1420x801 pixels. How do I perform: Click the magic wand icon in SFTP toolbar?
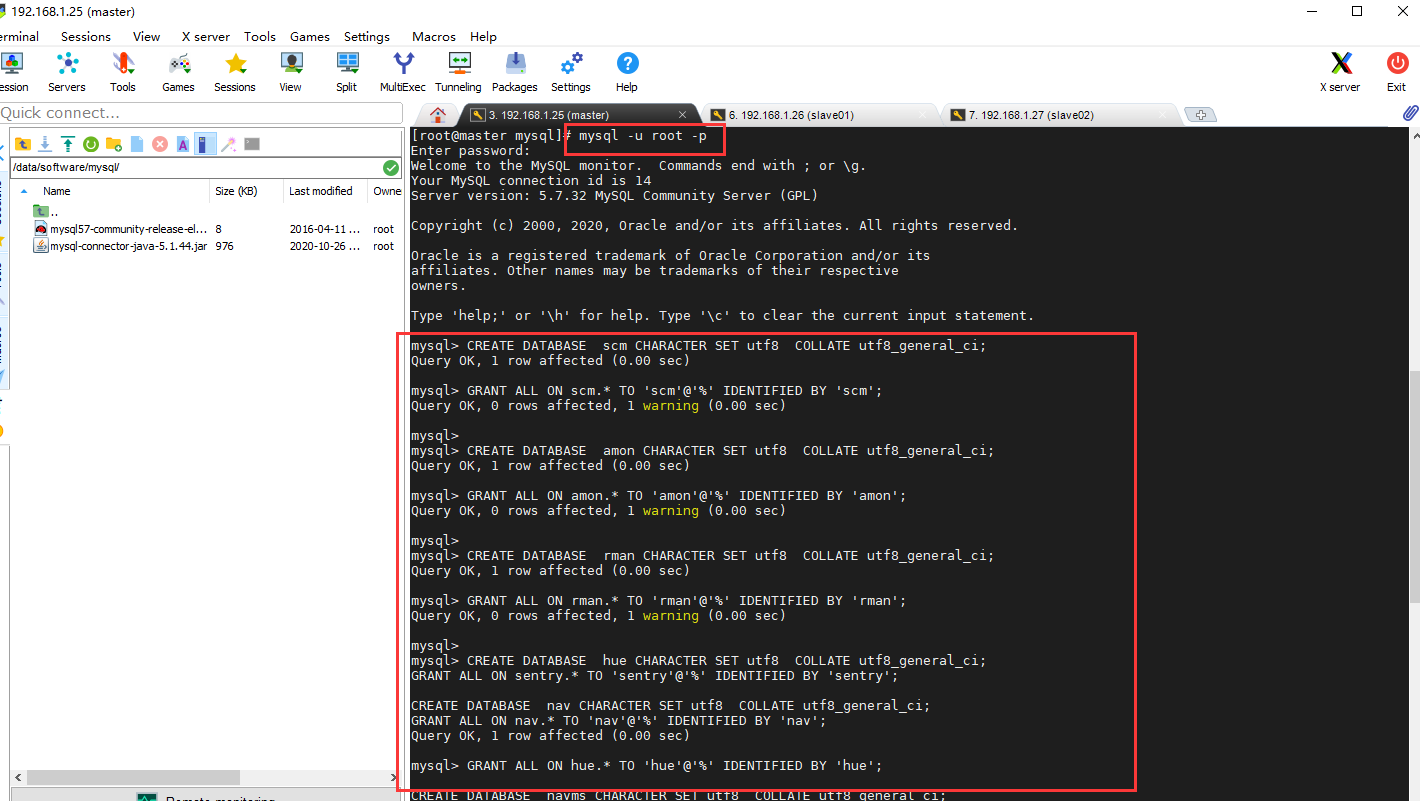pyautogui.click(x=229, y=145)
